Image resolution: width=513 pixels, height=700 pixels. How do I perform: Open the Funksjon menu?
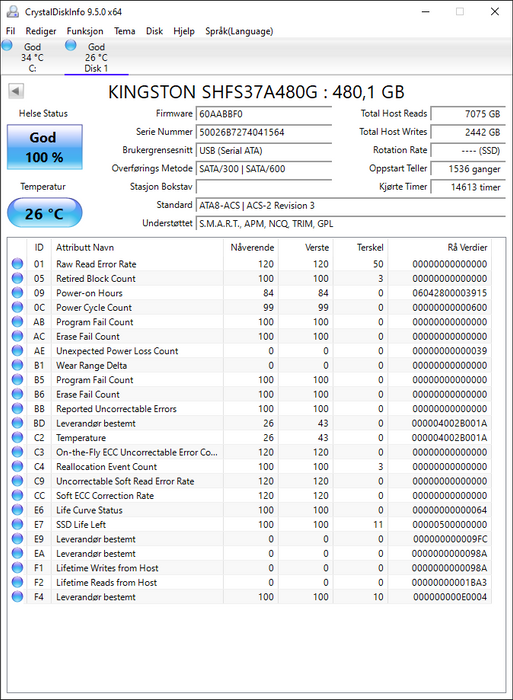click(85, 31)
